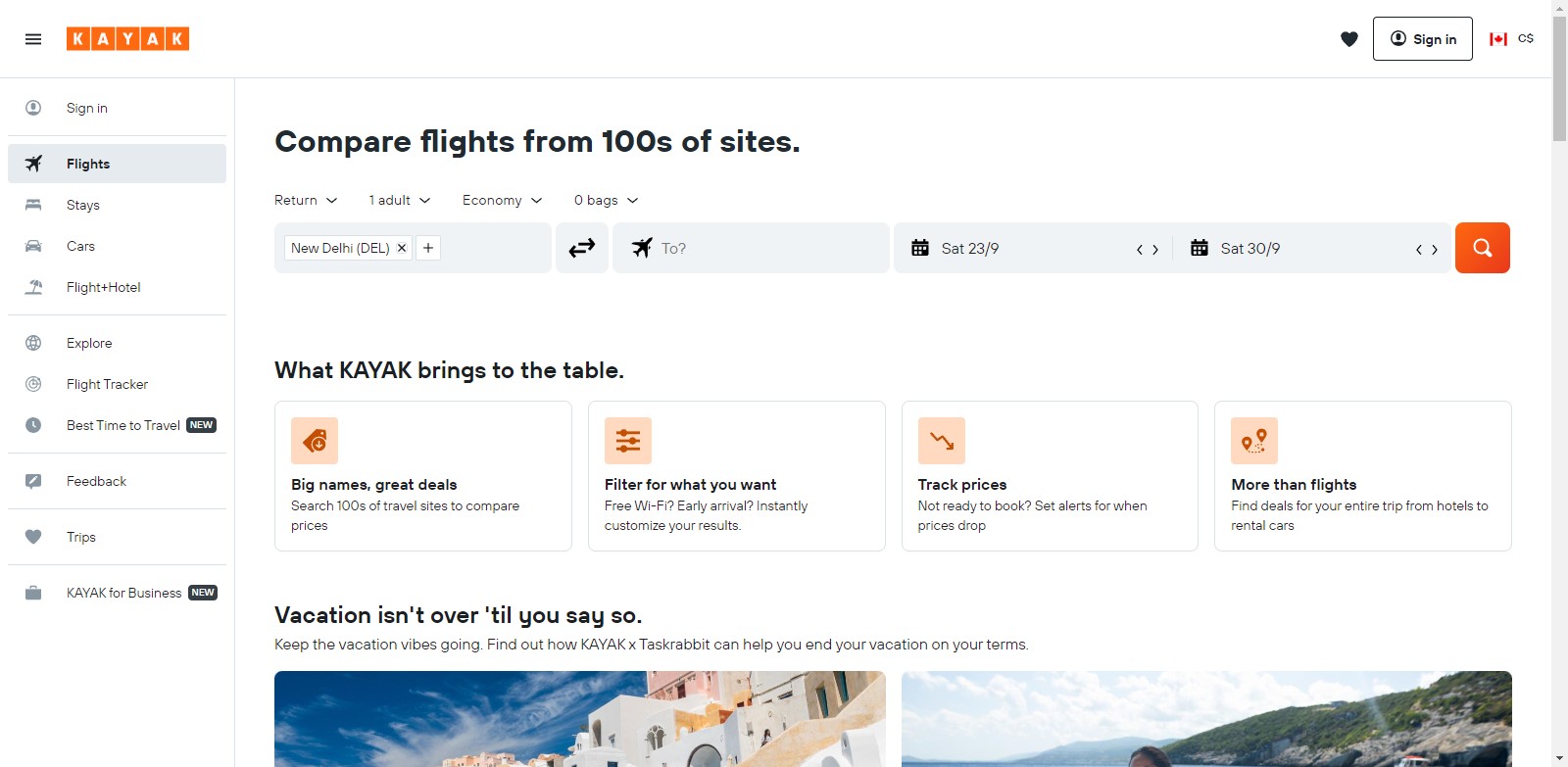
Task: Open the hamburger navigation menu
Action: 33,39
